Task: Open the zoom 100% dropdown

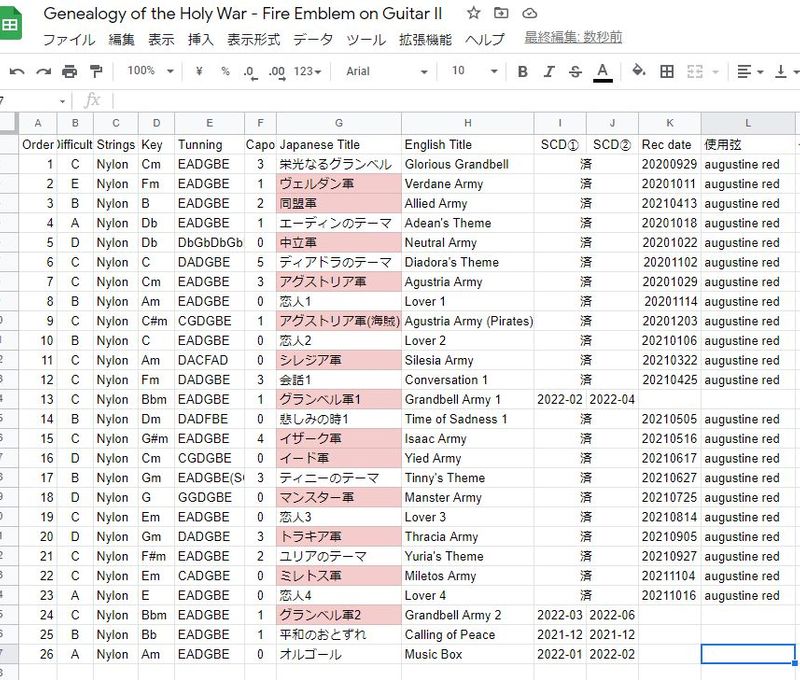Action: pyautogui.click(x=150, y=71)
